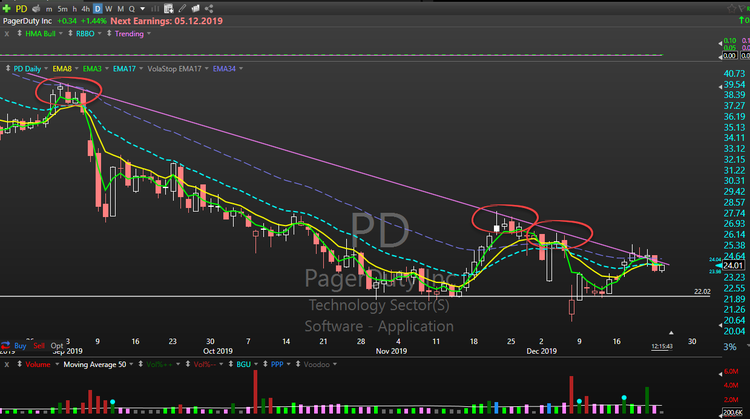Close the volume pane with X
Viewport: 750px width, 419px height.
tap(7, 364)
